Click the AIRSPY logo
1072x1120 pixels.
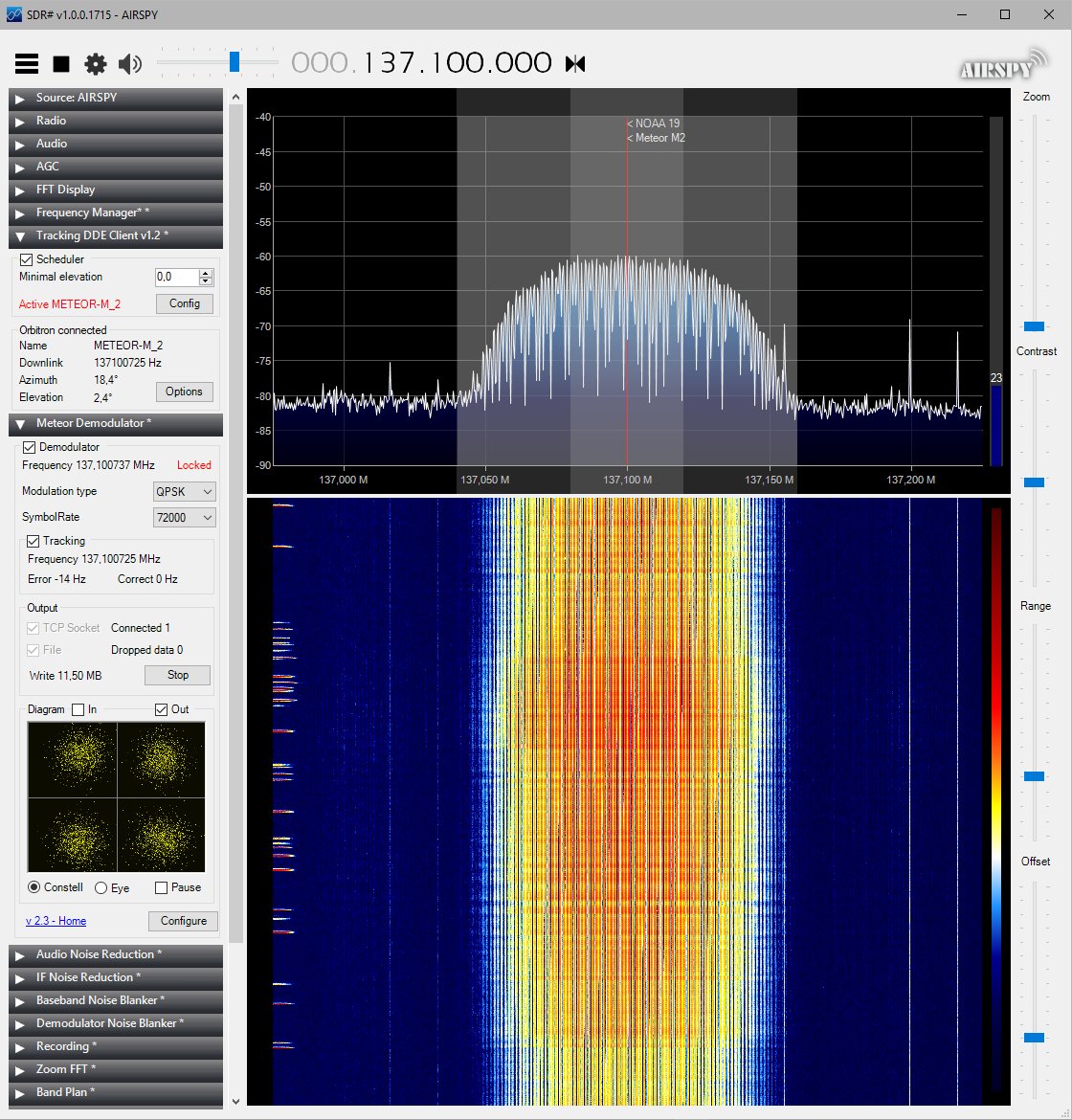(x=1003, y=64)
